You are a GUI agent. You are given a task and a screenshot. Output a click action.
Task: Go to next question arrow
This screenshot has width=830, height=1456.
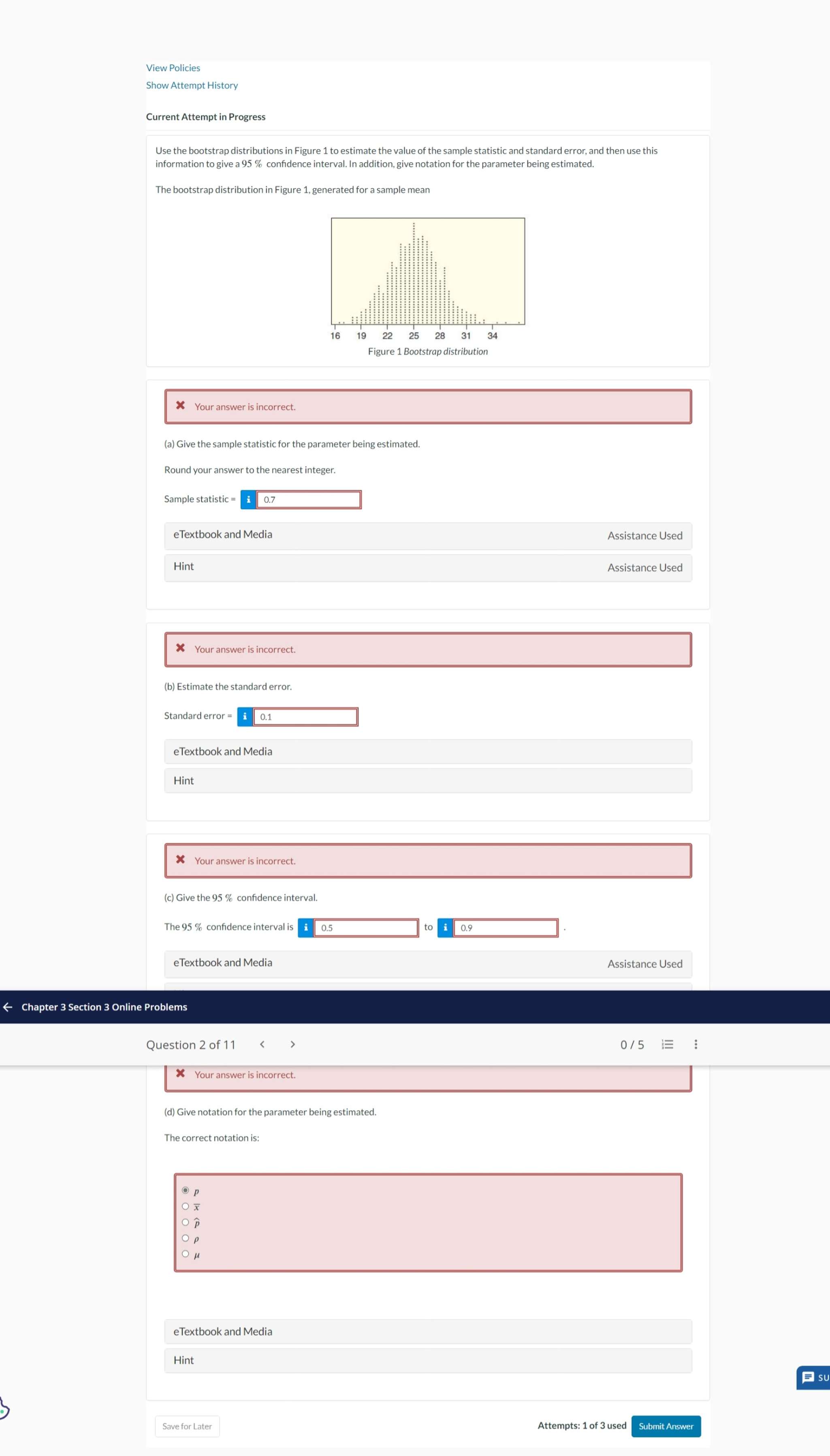(292, 1044)
